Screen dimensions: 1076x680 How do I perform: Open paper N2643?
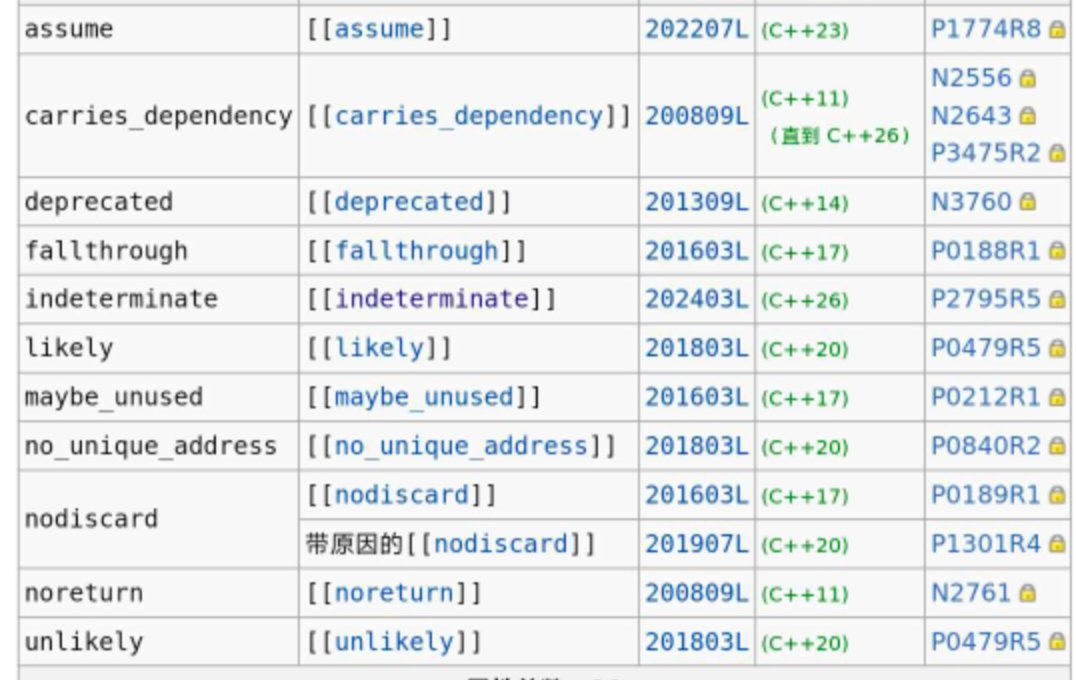(x=971, y=115)
